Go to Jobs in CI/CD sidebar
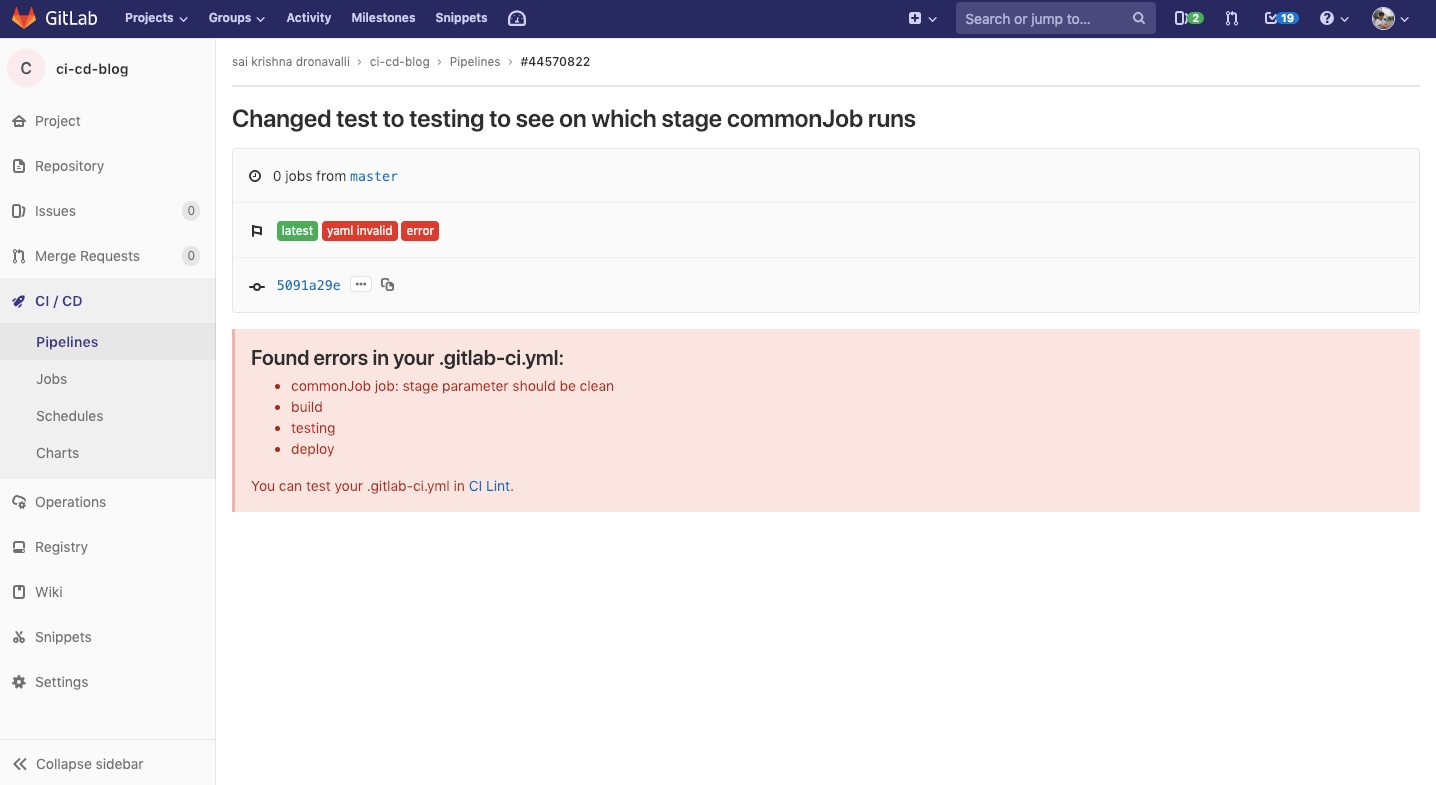Viewport: 1436px width, 785px height. coord(52,379)
